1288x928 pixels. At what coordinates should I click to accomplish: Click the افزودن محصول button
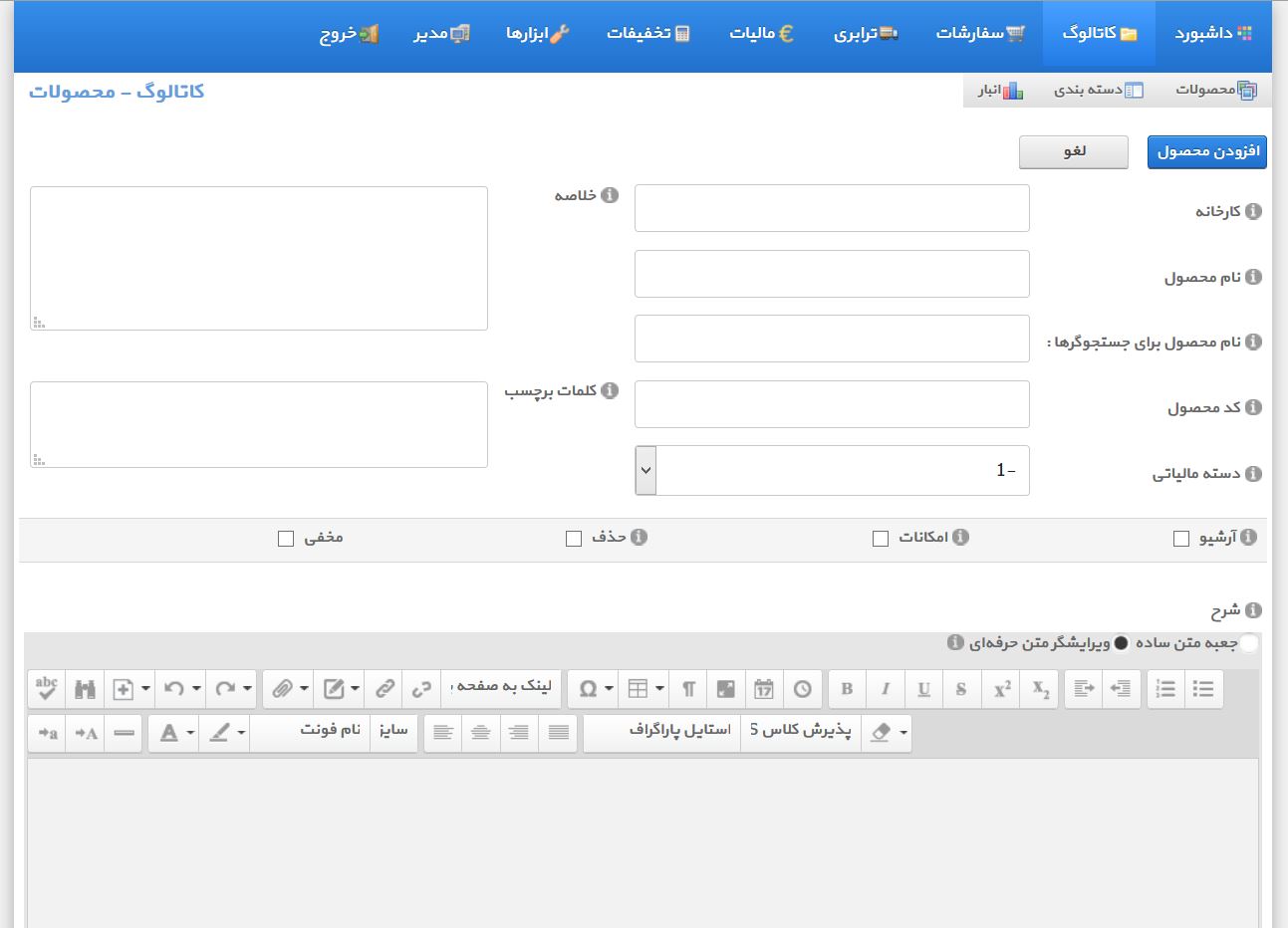pos(1206,151)
